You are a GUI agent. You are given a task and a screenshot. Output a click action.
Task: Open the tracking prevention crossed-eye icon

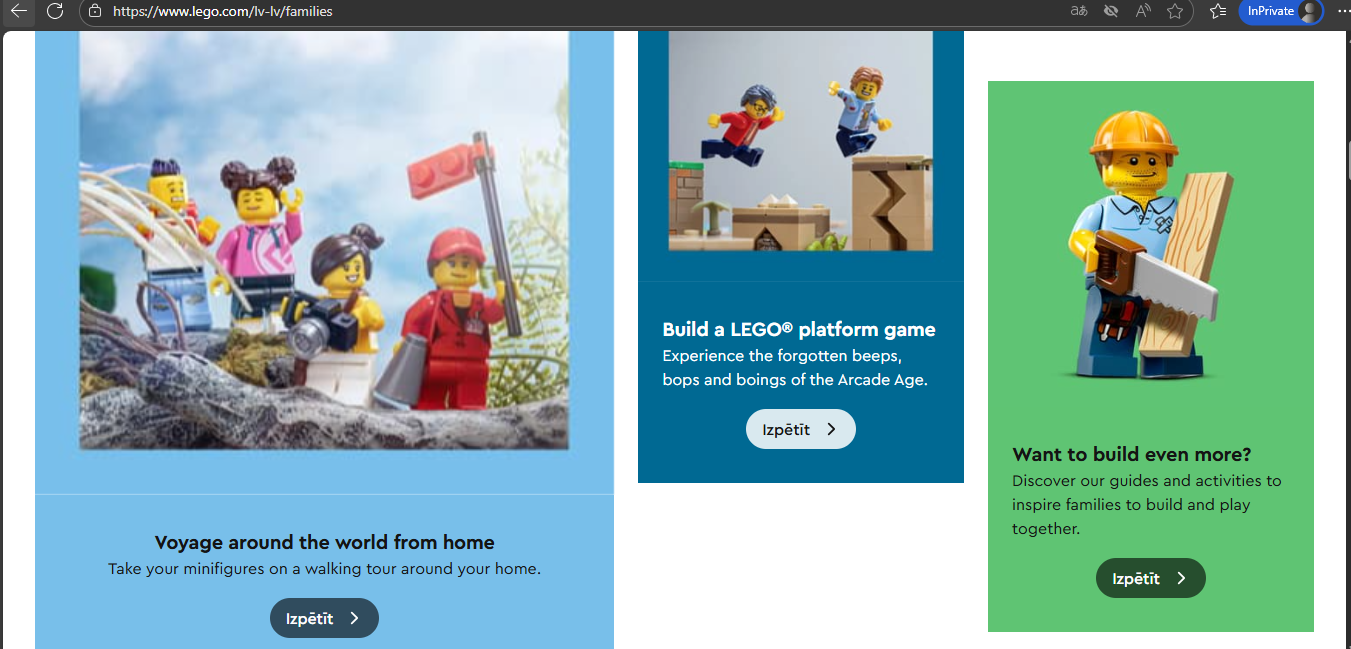point(1110,11)
